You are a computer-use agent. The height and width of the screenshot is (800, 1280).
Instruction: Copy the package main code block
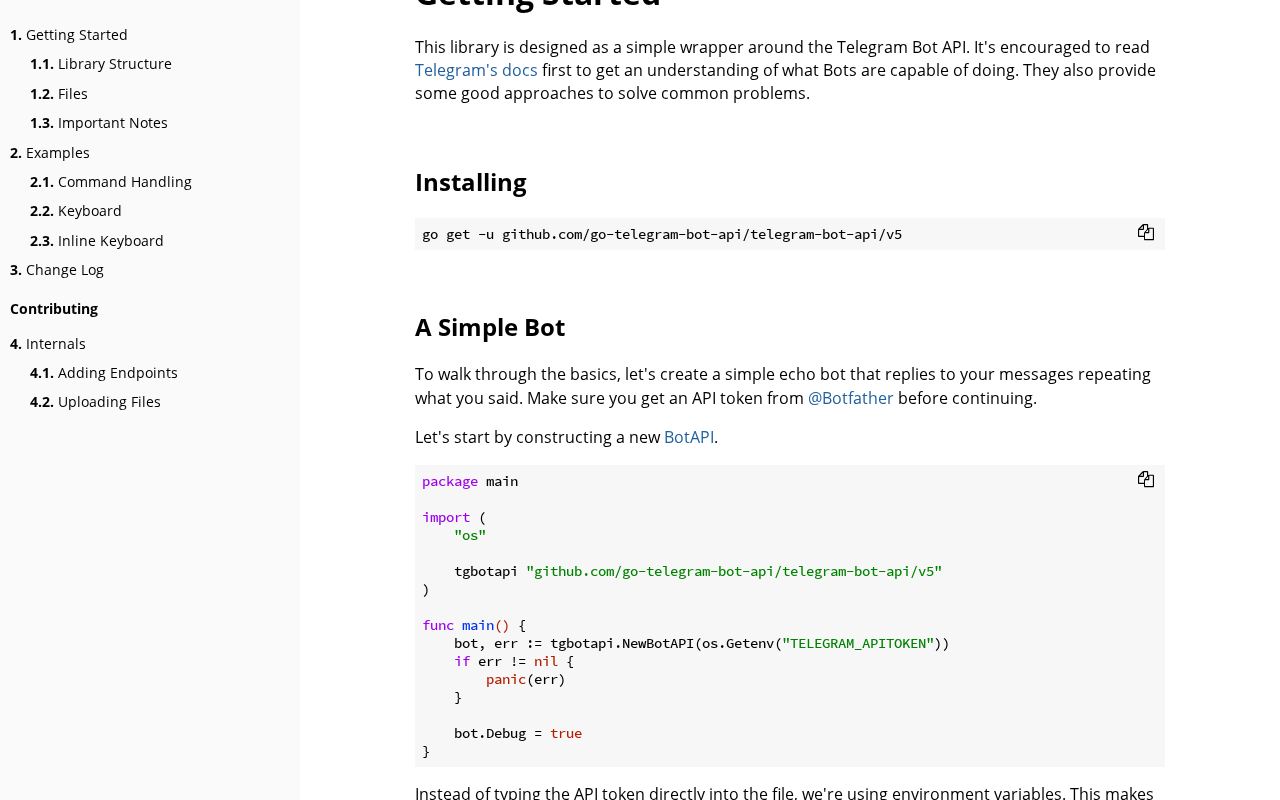pyautogui.click(x=1146, y=480)
